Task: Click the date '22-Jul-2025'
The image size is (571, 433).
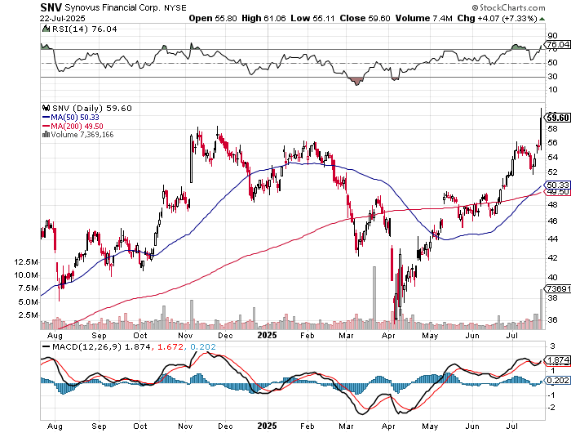Action: [x=63, y=18]
